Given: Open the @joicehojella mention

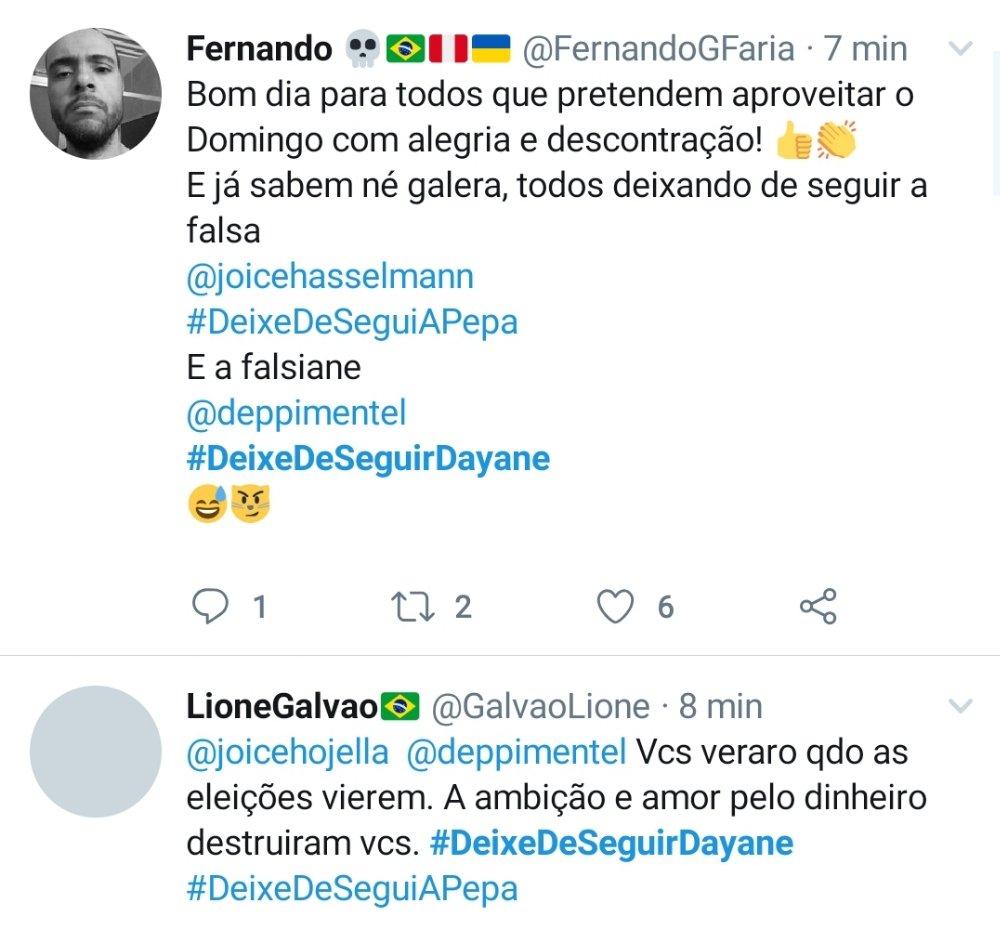Looking at the screenshot, I should [x=287, y=752].
